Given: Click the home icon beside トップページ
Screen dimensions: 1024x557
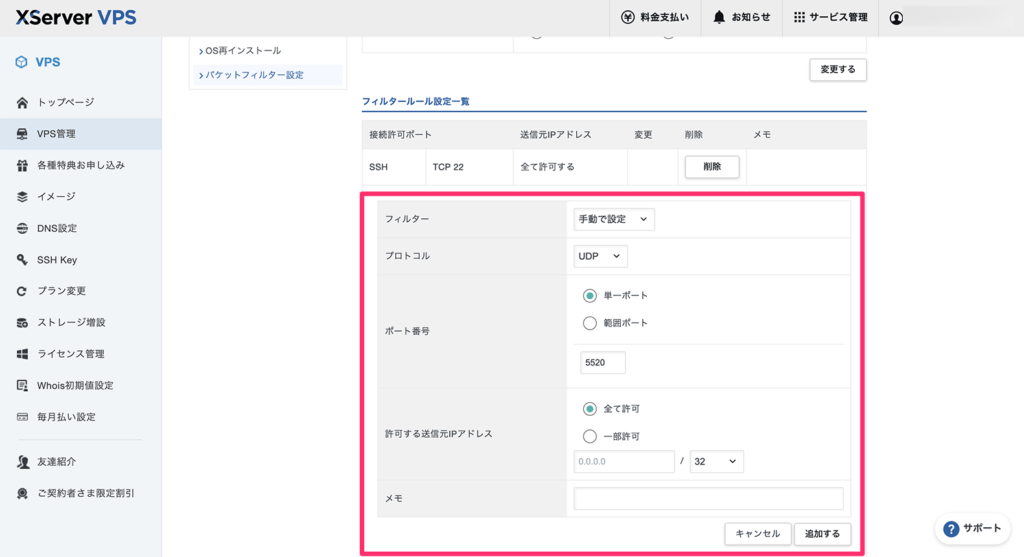Looking at the screenshot, I should click(x=22, y=103).
